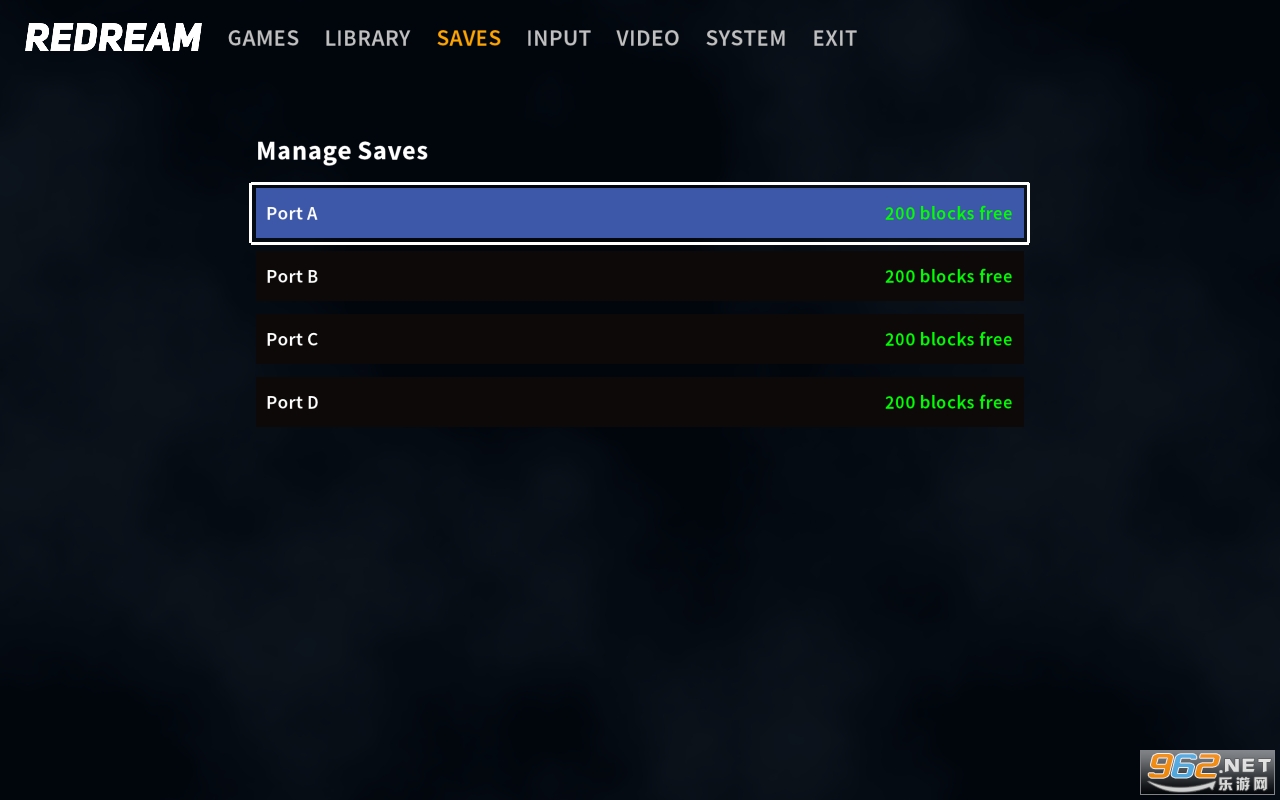1280x800 pixels.
Task: Click Port A's 200 blocks free label
Action: tap(948, 213)
